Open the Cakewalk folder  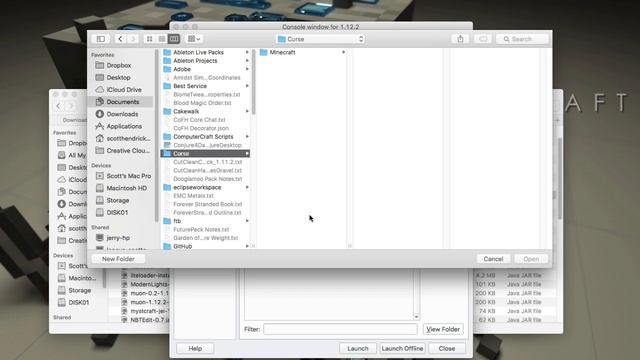[x=186, y=111]
